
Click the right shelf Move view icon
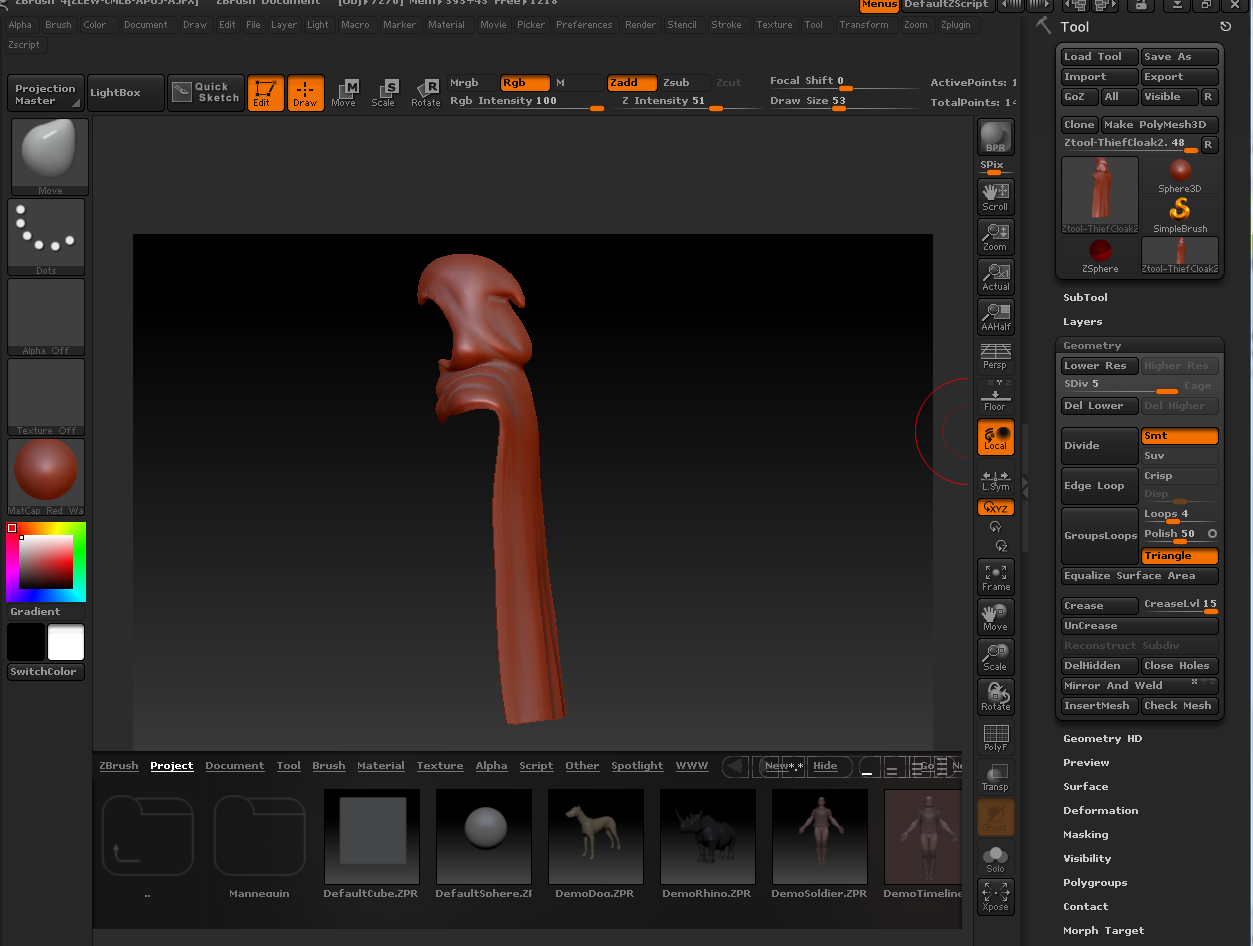pyautogui.click(x=995, y=617)
